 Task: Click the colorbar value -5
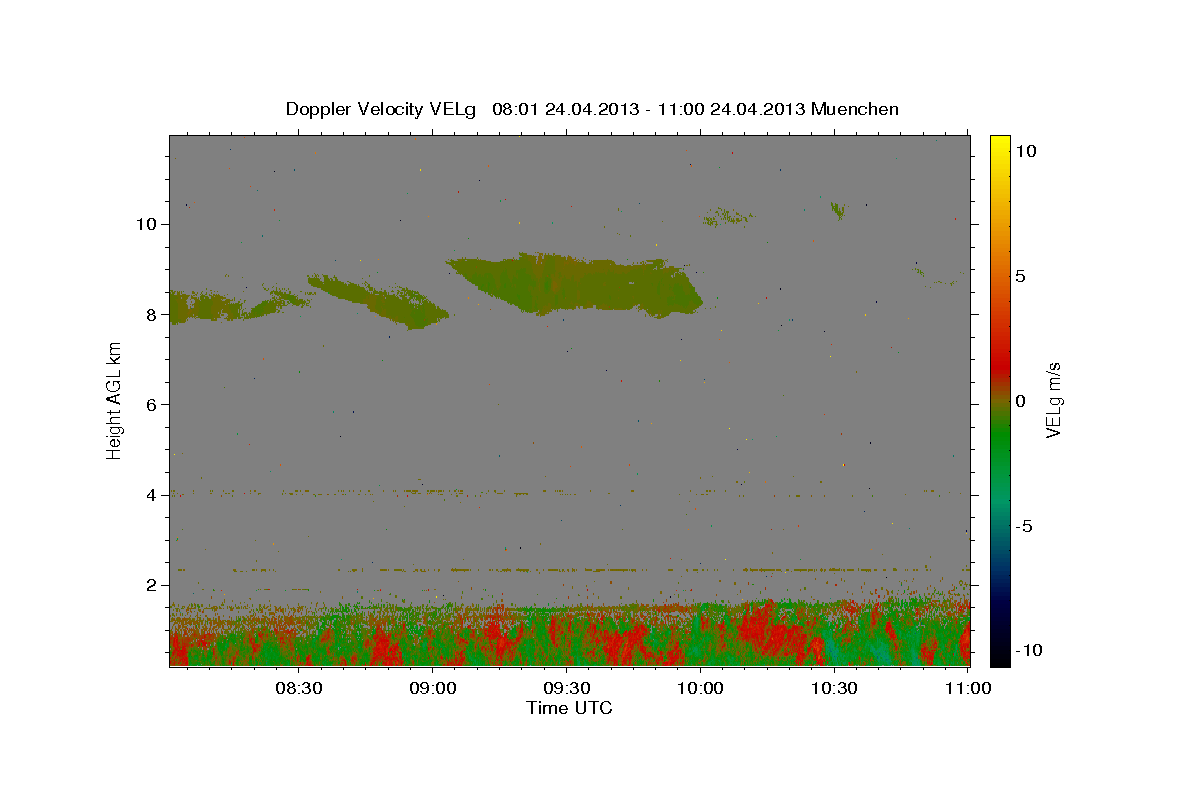point(1024,526)
